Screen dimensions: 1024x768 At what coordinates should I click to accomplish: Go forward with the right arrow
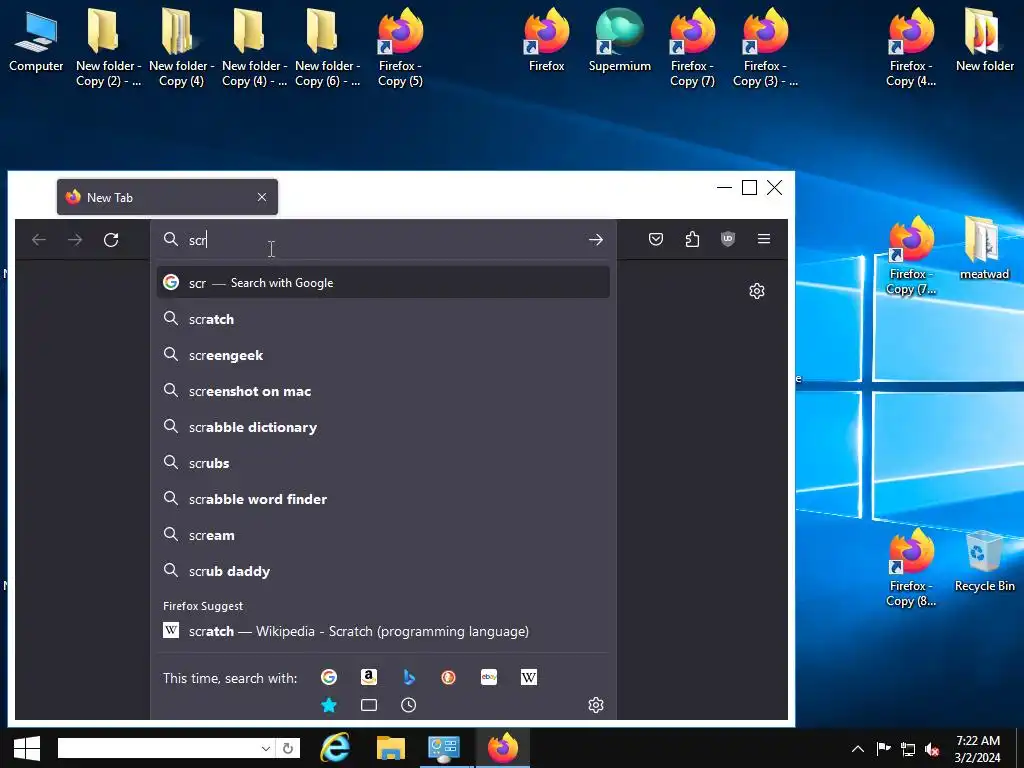[75, 240]
